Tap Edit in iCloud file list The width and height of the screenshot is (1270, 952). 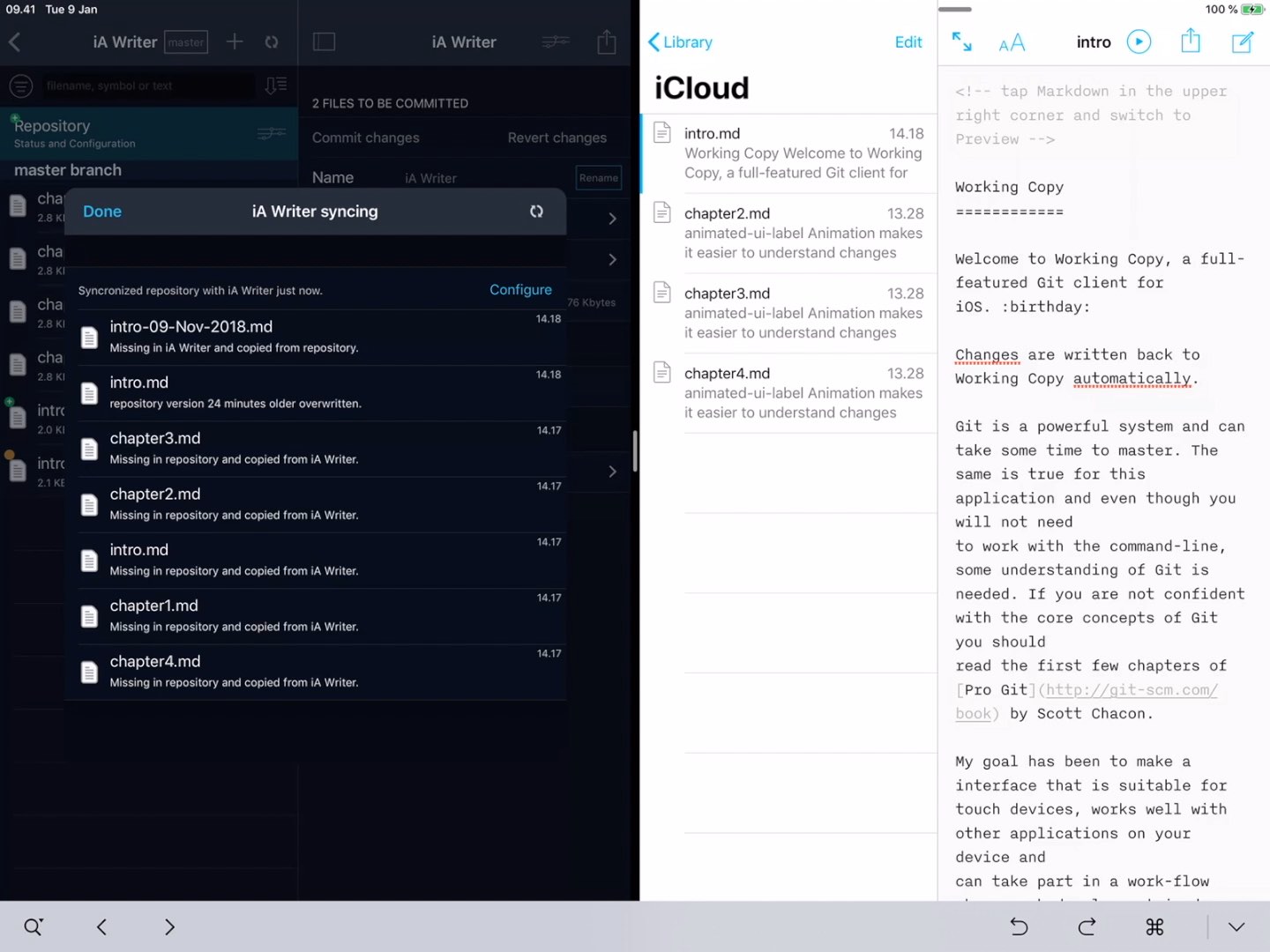click(x=908, y=41)
